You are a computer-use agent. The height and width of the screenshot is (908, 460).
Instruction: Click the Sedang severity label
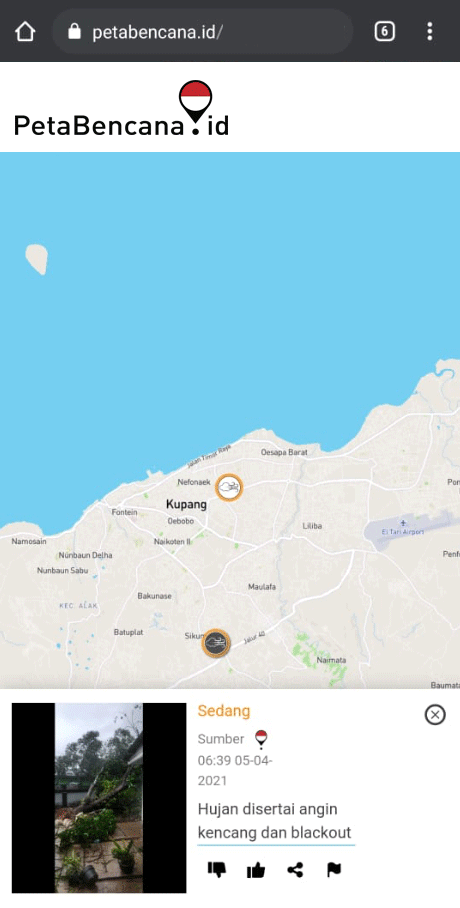224,711
